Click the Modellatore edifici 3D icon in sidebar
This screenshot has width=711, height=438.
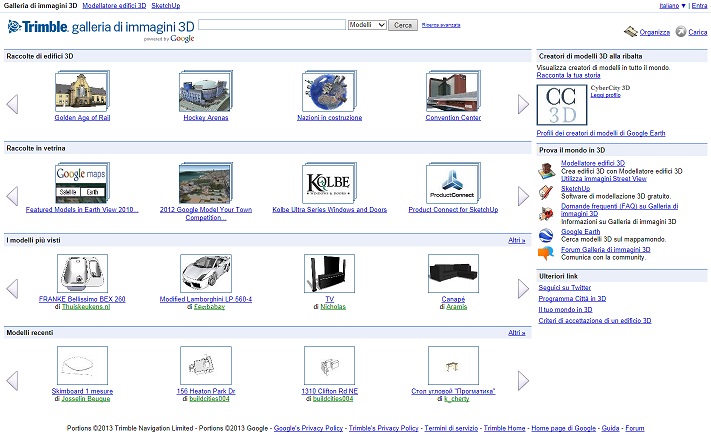[x=547, y=171]
